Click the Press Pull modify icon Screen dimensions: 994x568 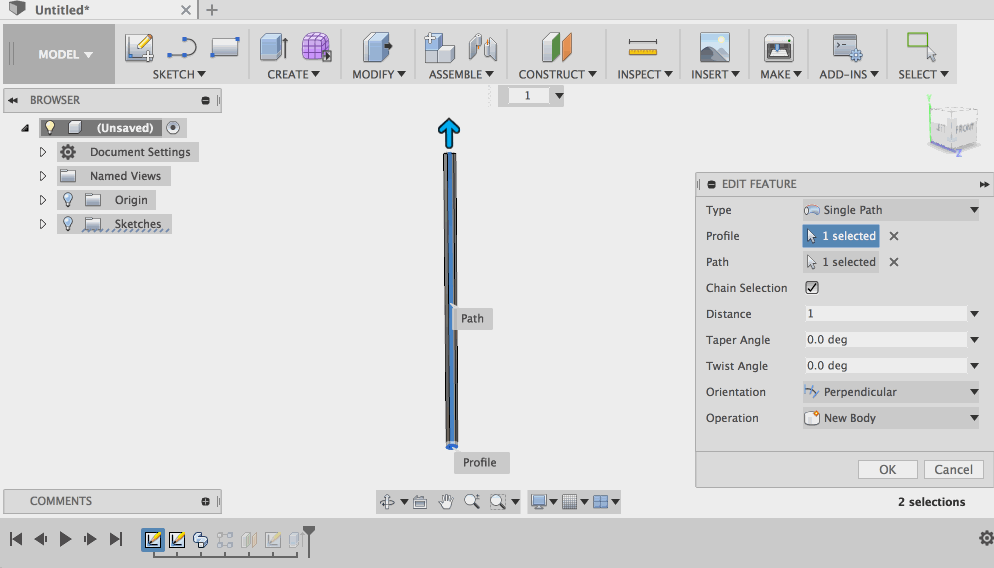point(377,47)
